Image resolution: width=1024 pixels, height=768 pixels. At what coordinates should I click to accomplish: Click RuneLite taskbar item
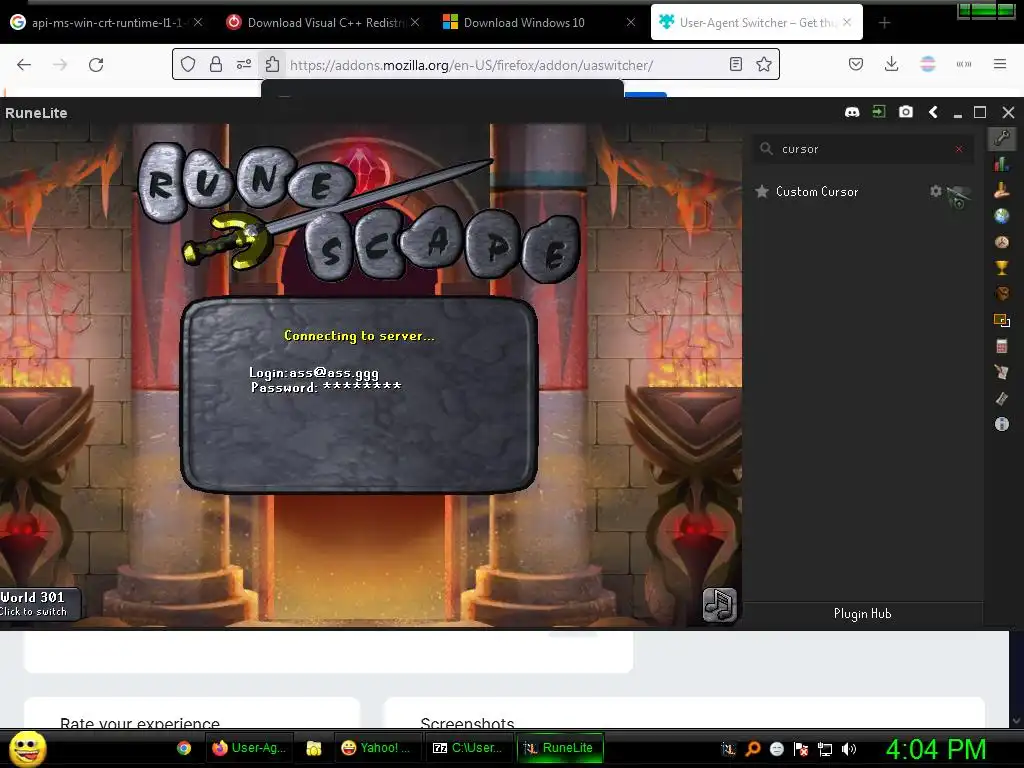click(560, 748)
